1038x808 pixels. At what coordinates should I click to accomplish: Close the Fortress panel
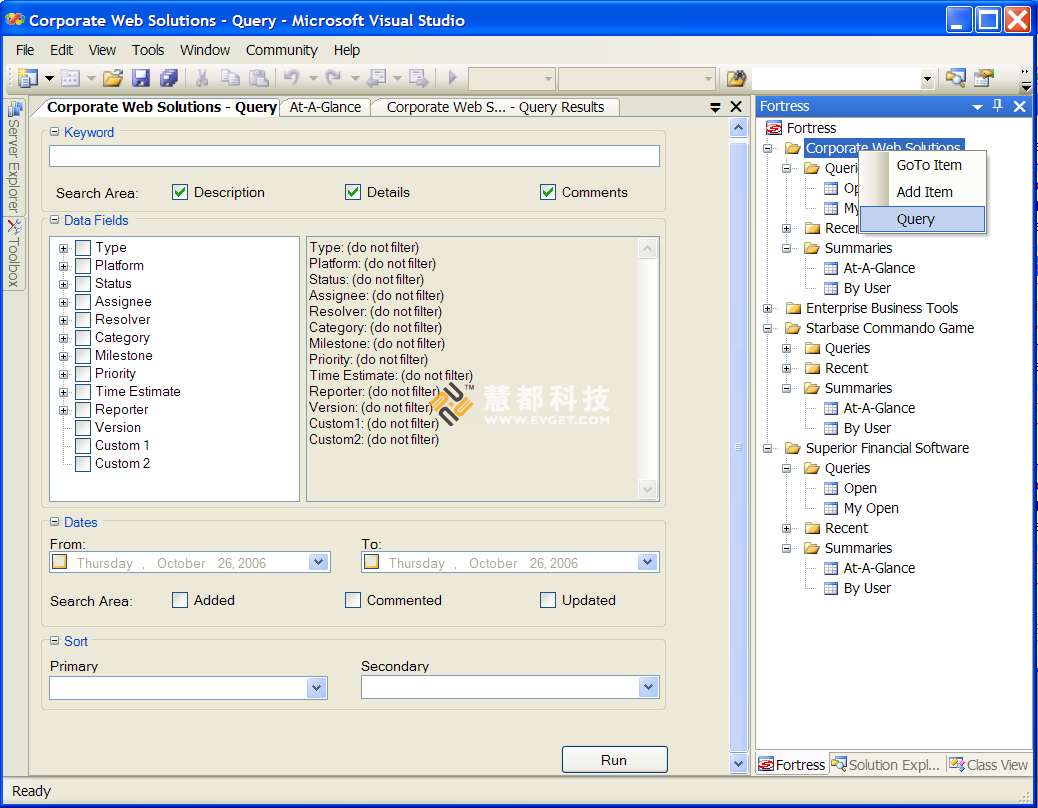(1020, 106)
